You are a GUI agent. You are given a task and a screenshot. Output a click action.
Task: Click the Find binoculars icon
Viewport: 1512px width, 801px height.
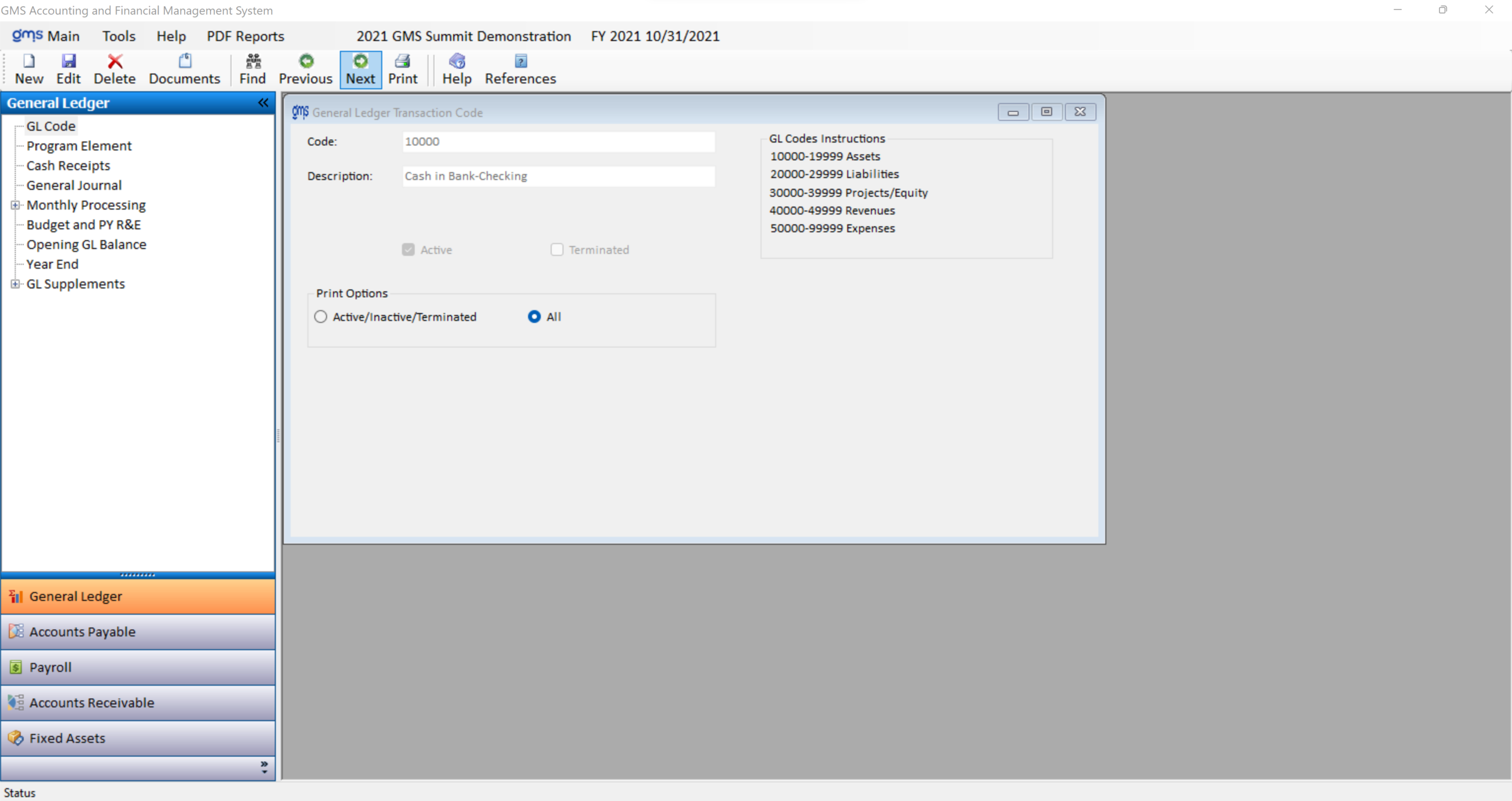(253, 62)
